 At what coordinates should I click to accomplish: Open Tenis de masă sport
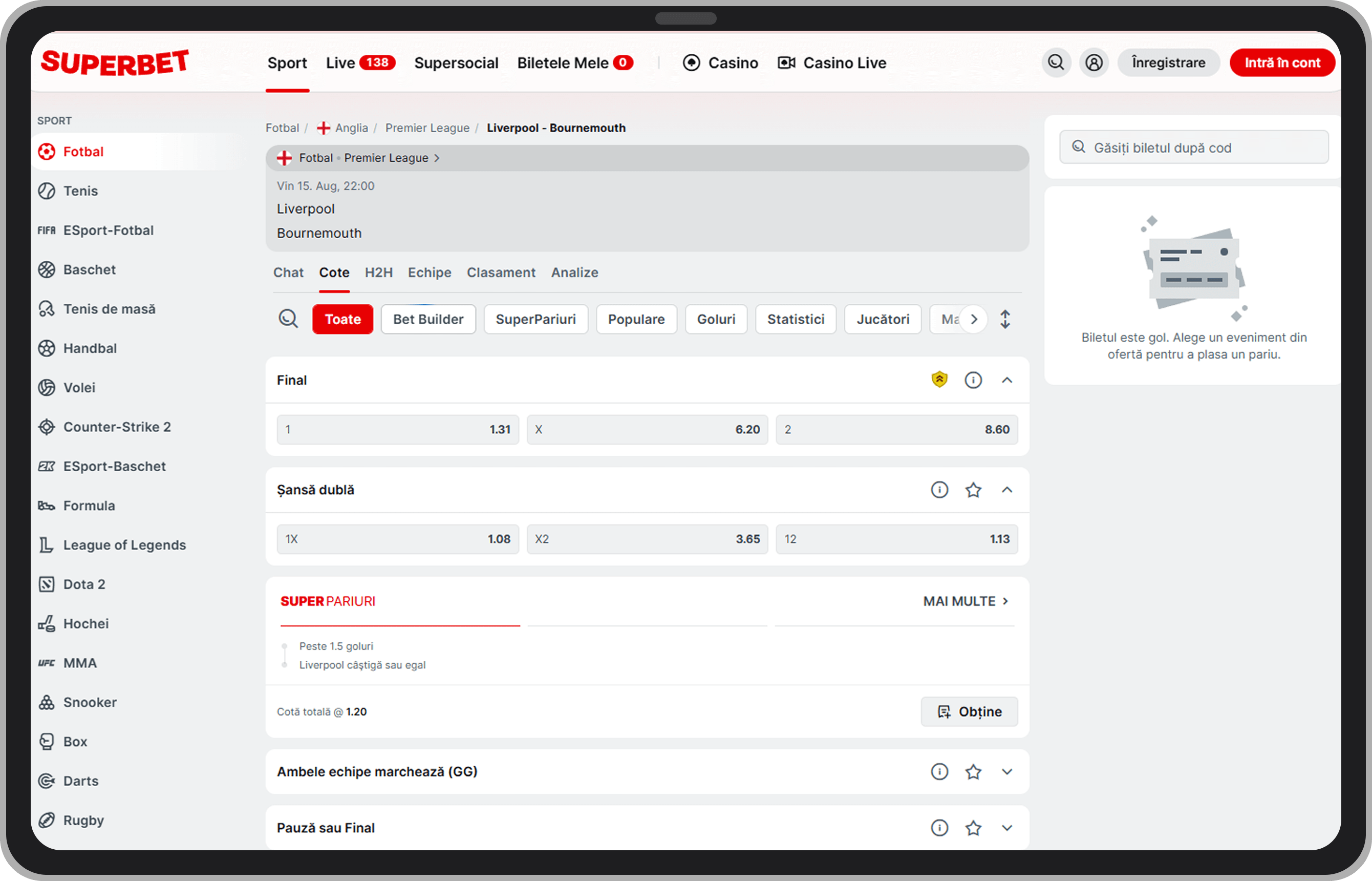(96, 309)
